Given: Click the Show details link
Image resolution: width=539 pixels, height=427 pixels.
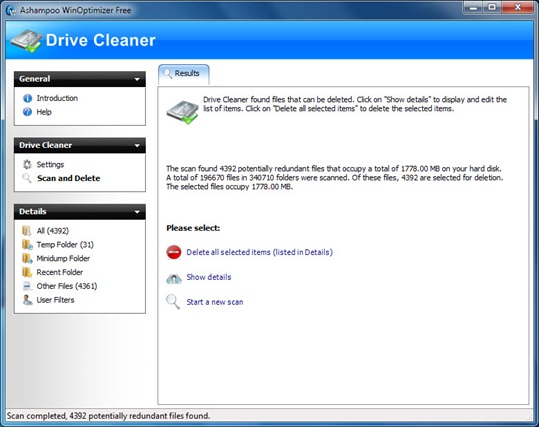Looking at the screenshot, I should [x=209, y=277].
